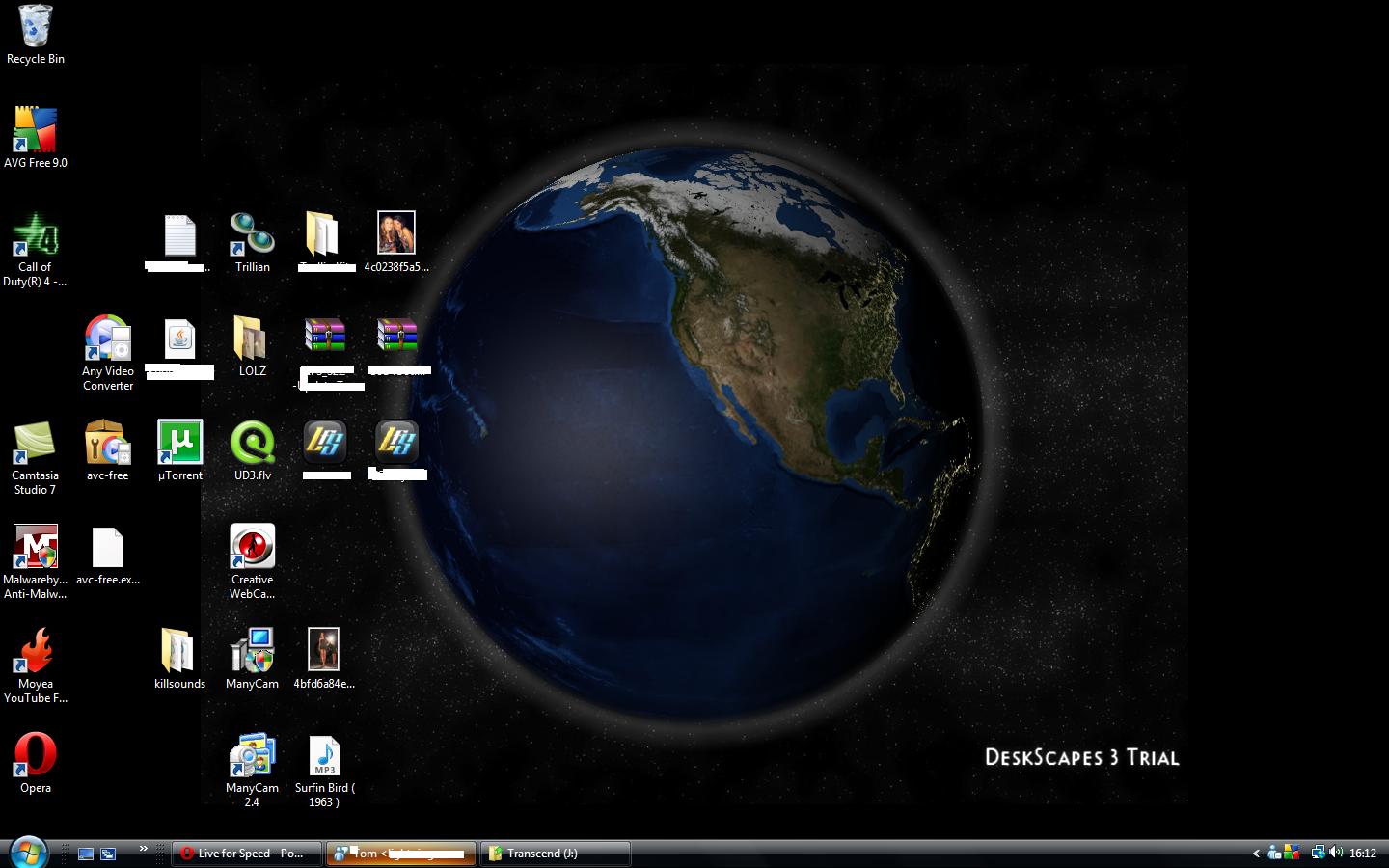Select the avc-free installer box icon
The image size is (1389, 868).
[x=107, y=443]
